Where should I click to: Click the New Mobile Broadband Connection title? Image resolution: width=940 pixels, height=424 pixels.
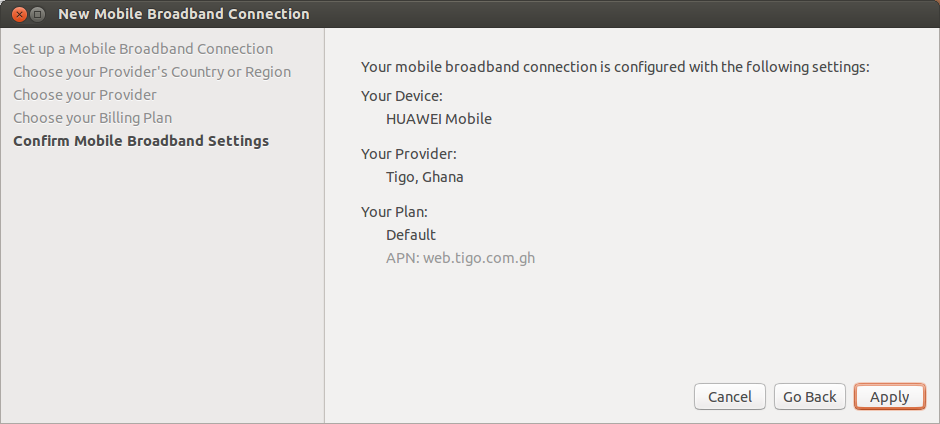[x=183, y=14]
